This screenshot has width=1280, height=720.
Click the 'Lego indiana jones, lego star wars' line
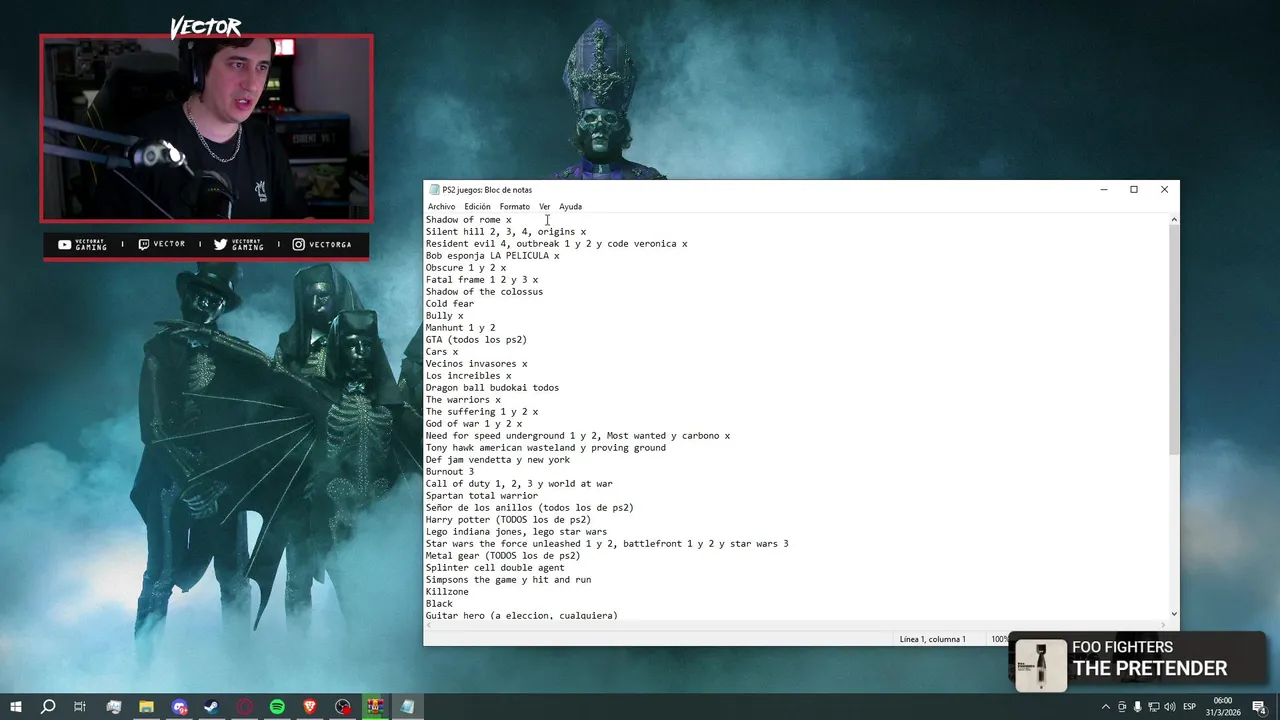click(516, 532)
